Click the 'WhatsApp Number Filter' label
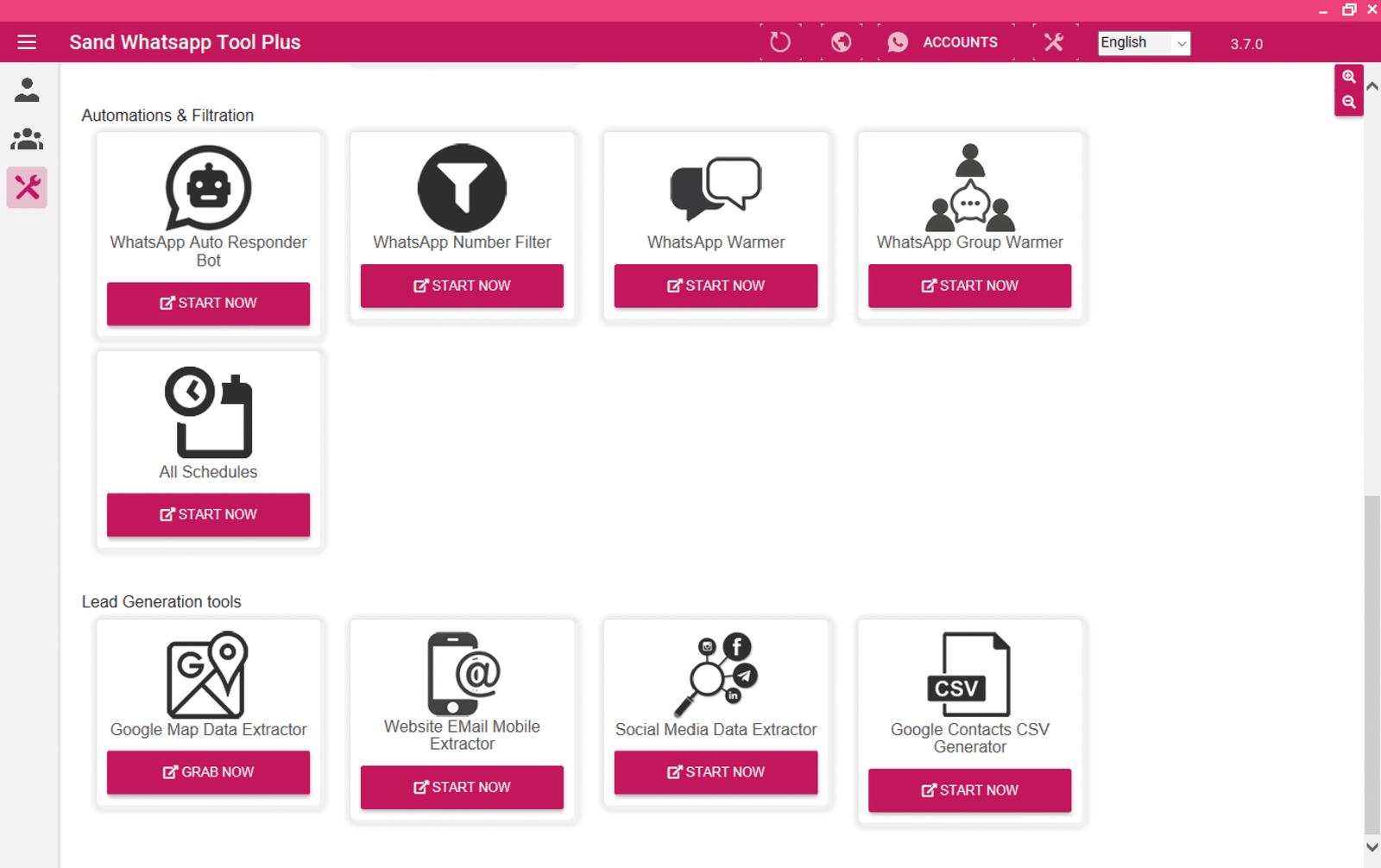 462,242
